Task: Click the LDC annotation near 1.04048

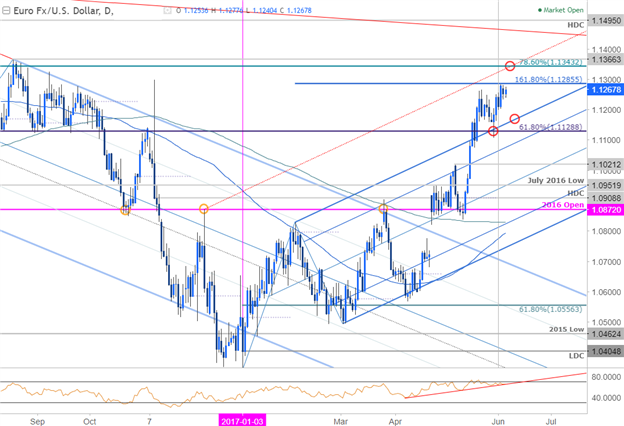Action: 576,356
